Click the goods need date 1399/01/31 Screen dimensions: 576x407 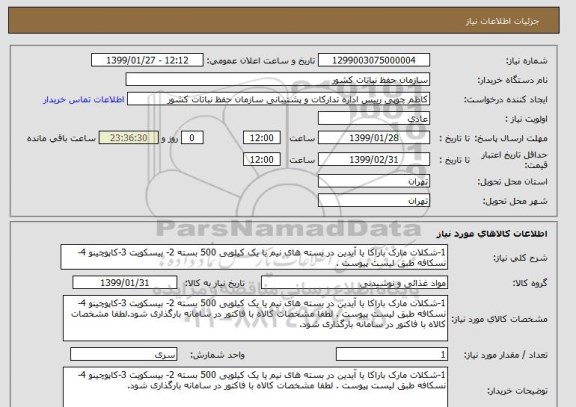(x=125, y=283)
